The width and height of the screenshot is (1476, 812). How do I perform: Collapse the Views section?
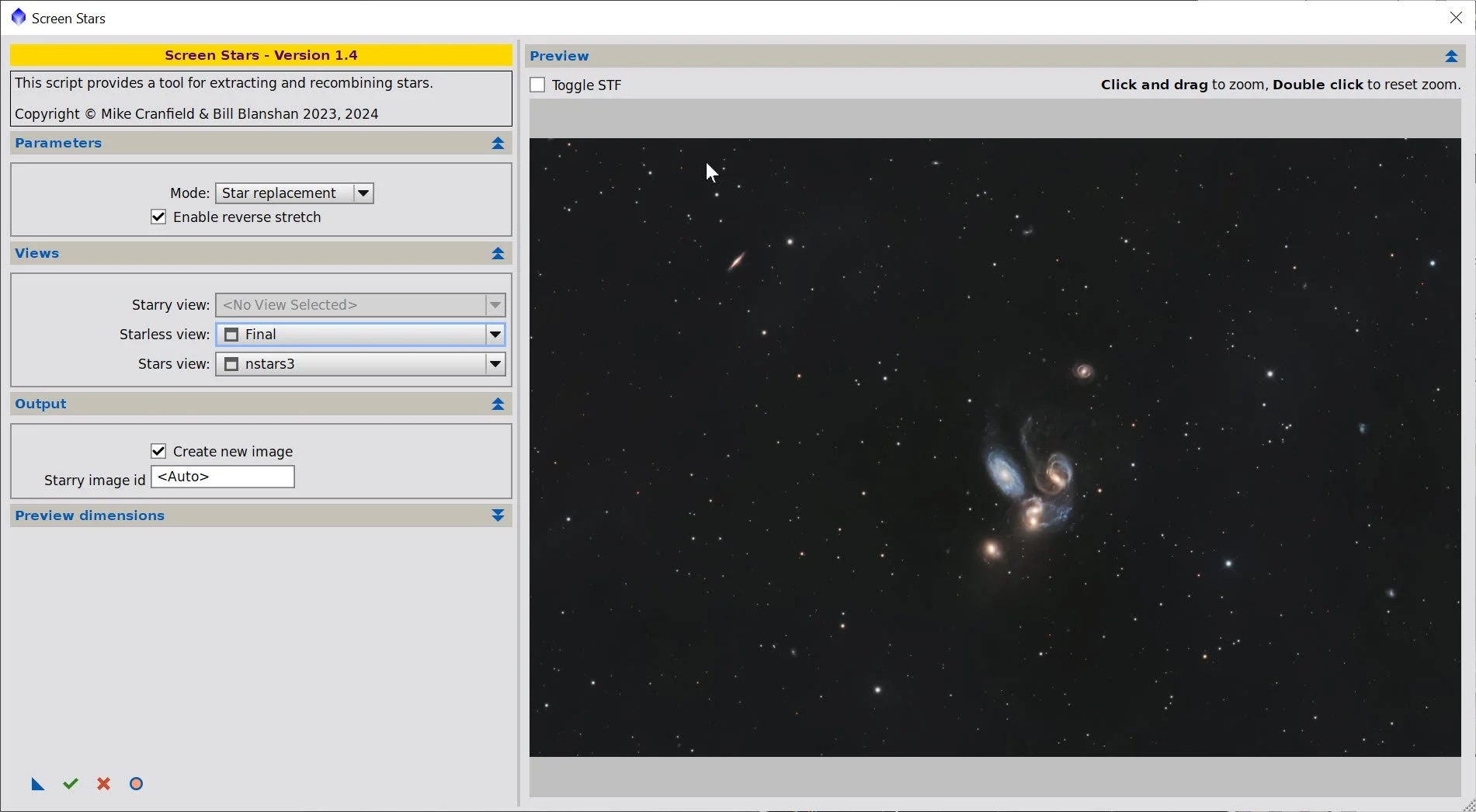click(x=498, y=254)
